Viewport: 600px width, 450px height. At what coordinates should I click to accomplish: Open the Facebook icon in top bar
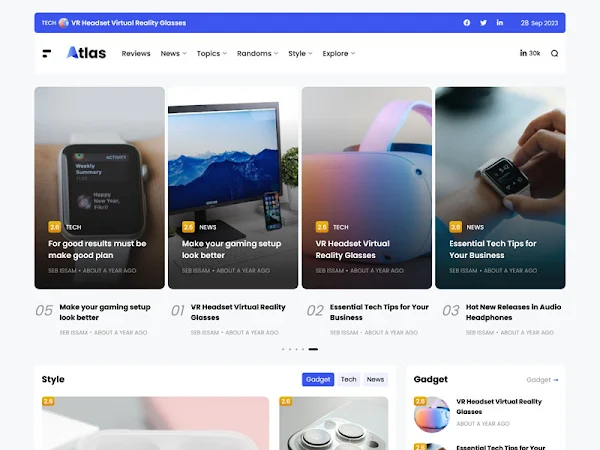tap(466, 23)
